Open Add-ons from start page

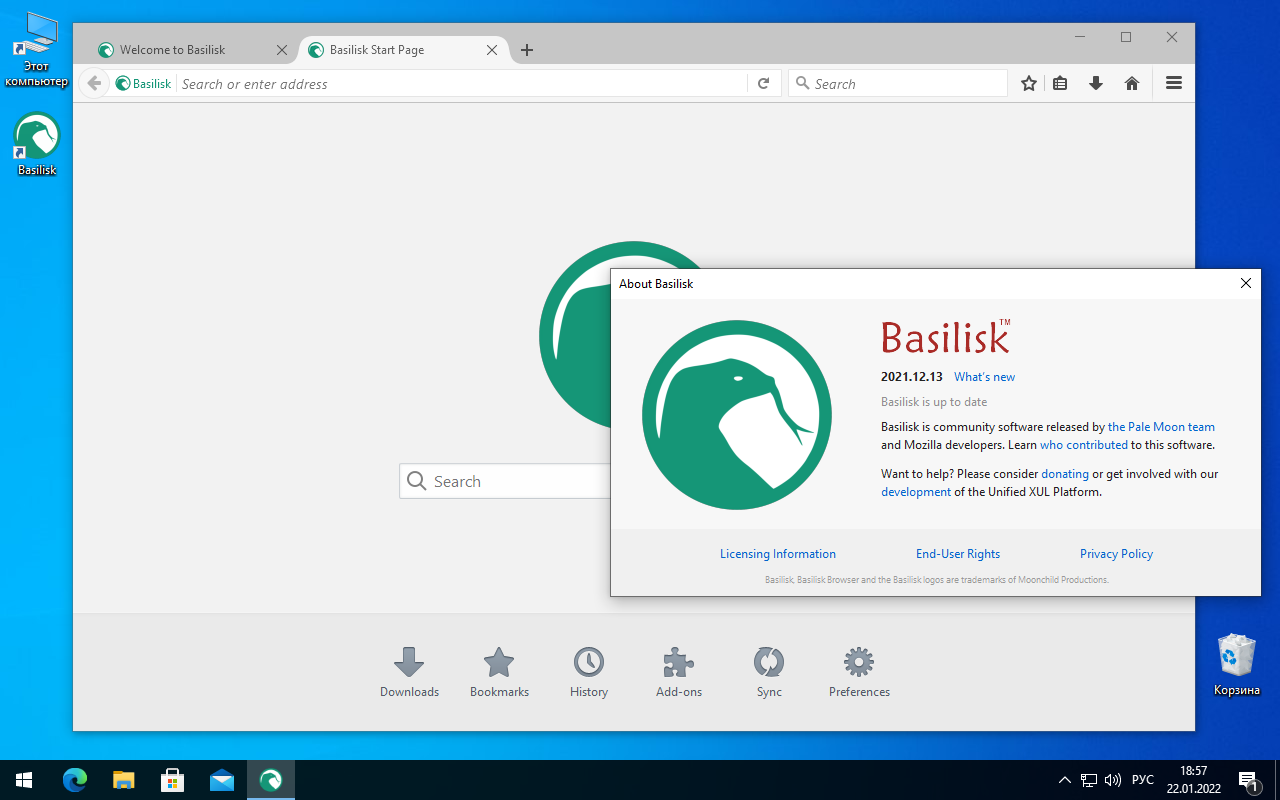(679, 672)
